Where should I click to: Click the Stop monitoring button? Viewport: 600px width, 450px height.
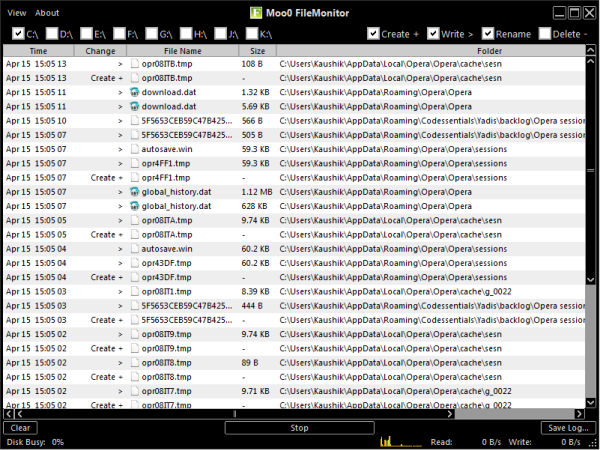(x=299, y=428)
